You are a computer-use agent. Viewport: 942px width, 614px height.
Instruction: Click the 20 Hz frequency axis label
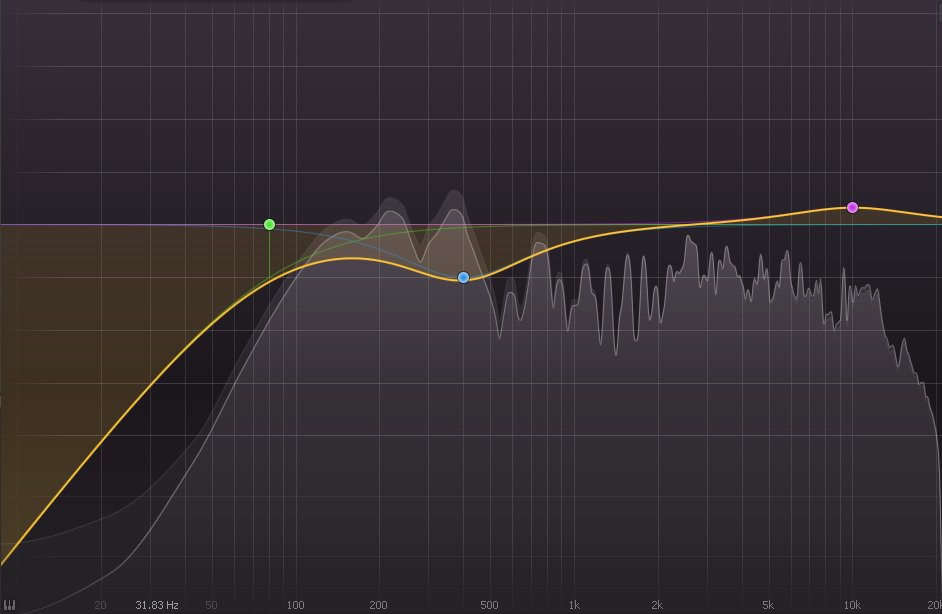click(x=100, y=605)
